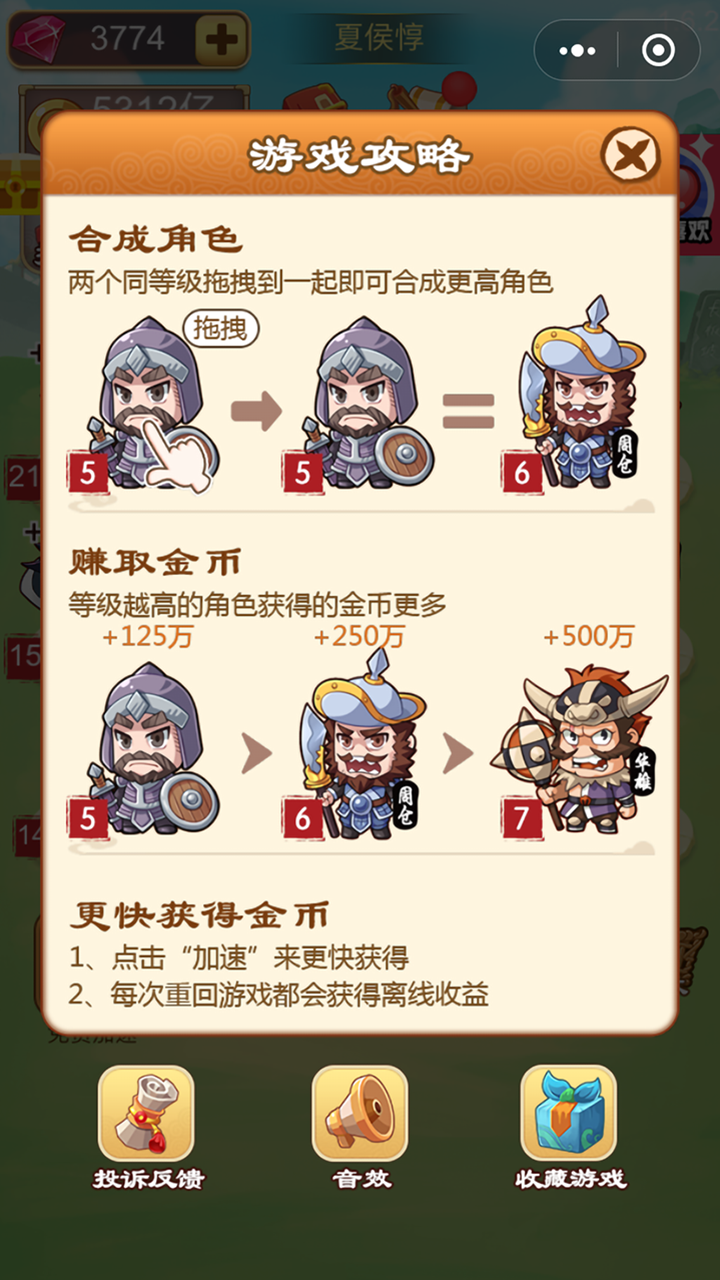Viewport: 720px width, 1280px height.
Task: Tap the +250万 周仓 character
Action: [360, 745]
